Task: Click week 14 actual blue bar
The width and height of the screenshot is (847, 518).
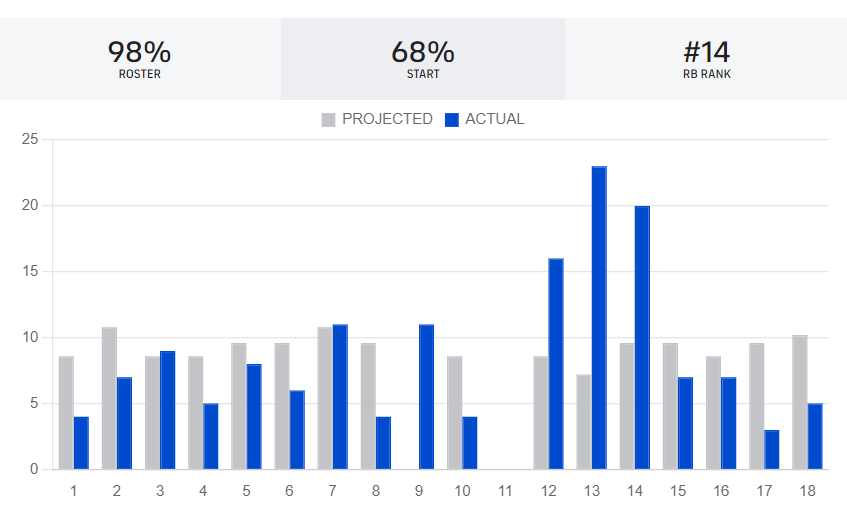Action: tap(642, 338)
